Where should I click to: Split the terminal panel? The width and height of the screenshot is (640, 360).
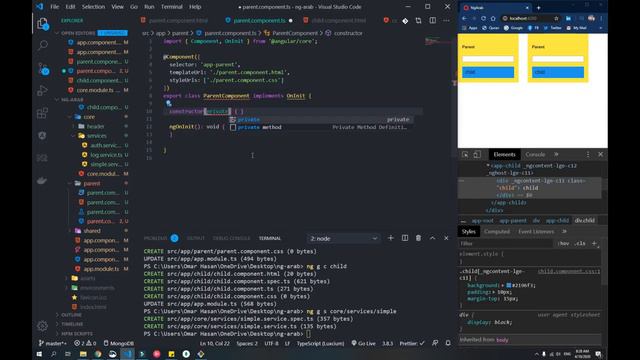[404, 238]
